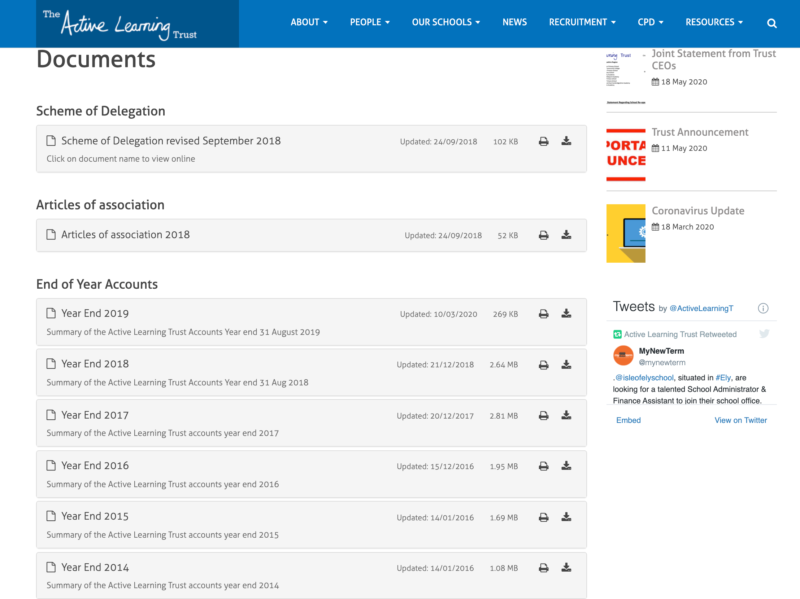Expand the RECRUITMENT menu
Image resolution: width=800 pixels, height=599 pixels.
582,22
